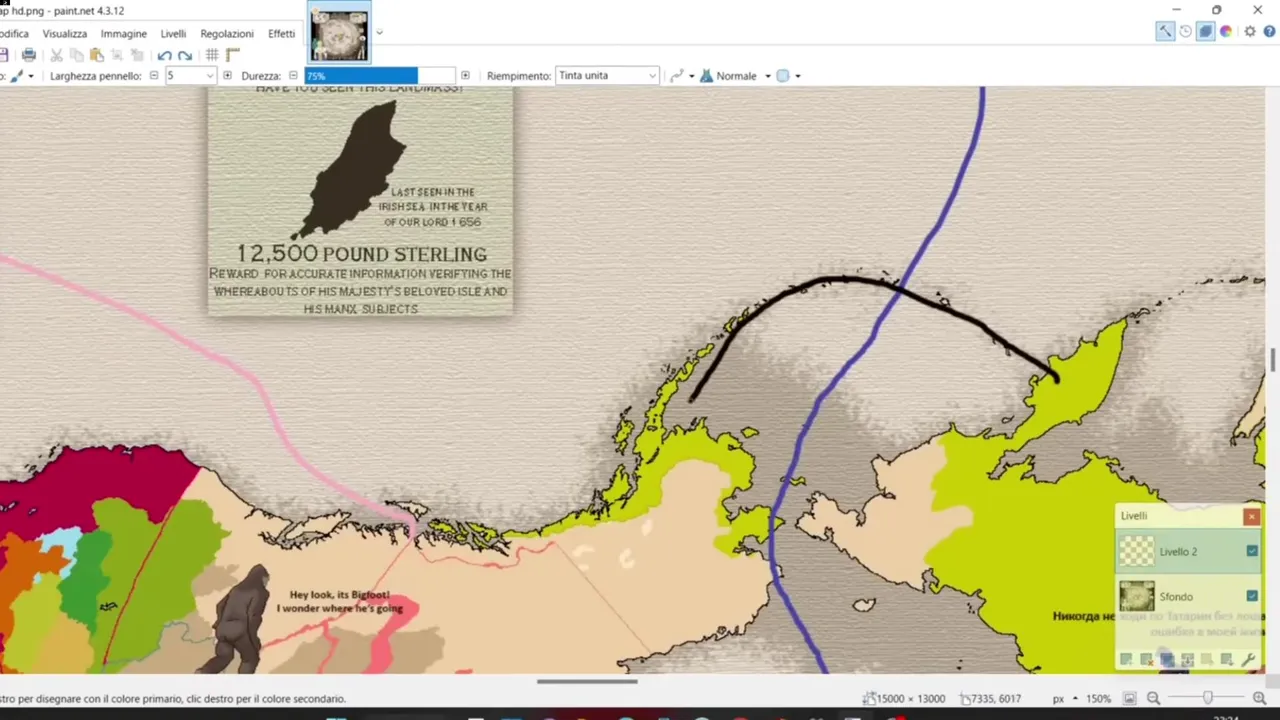Click the Copy icon

click(x=77, y=55)
